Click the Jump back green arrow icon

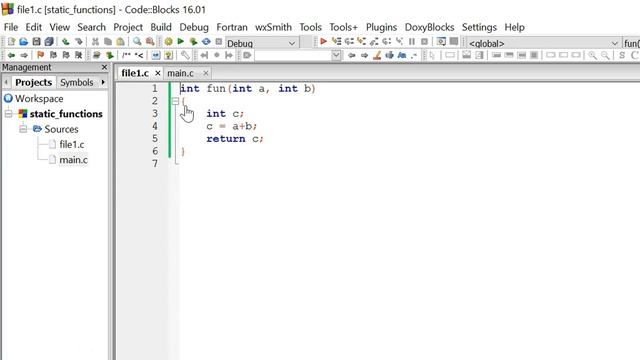tap(11, 55)
